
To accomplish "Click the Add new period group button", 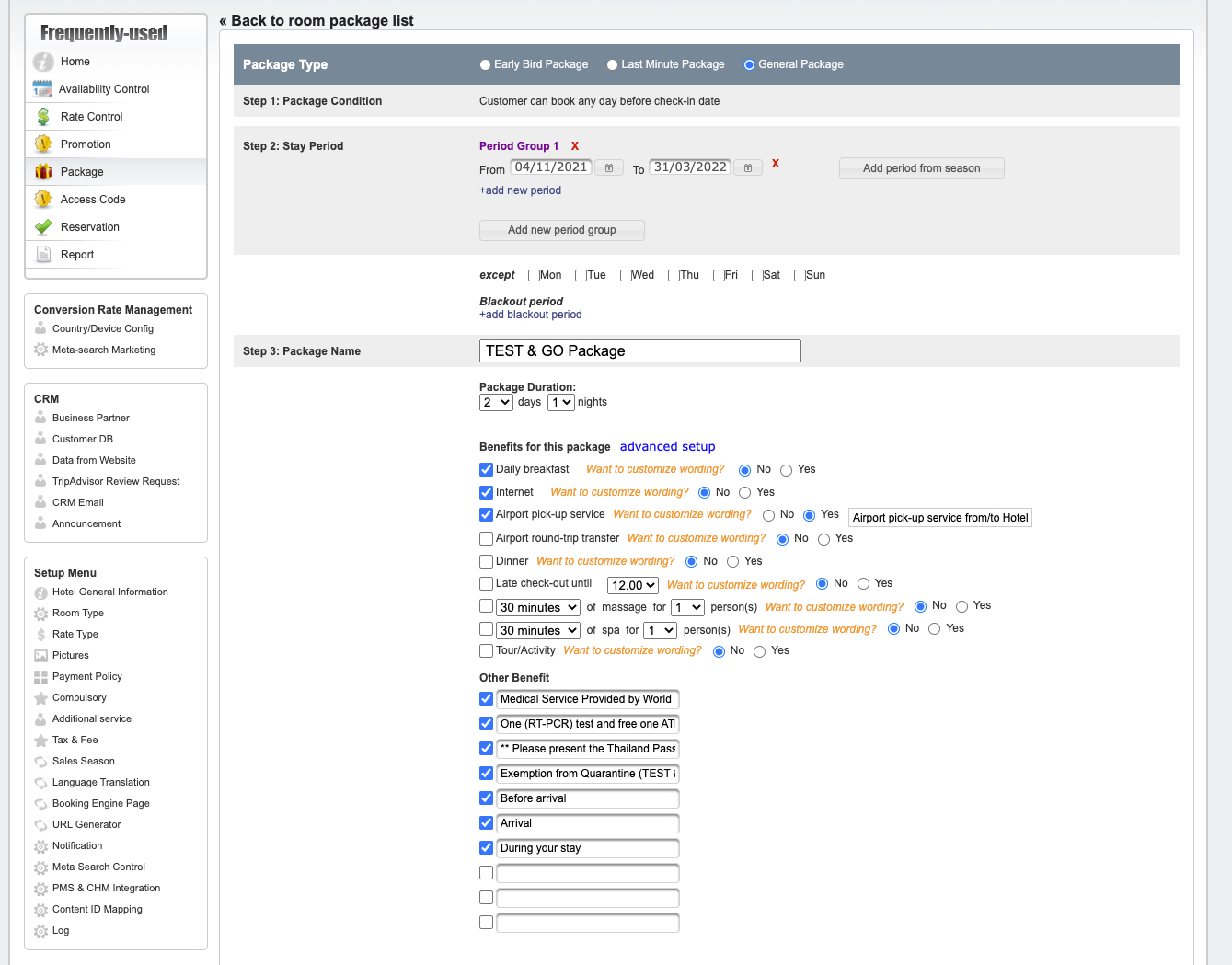I will [561, 230].
